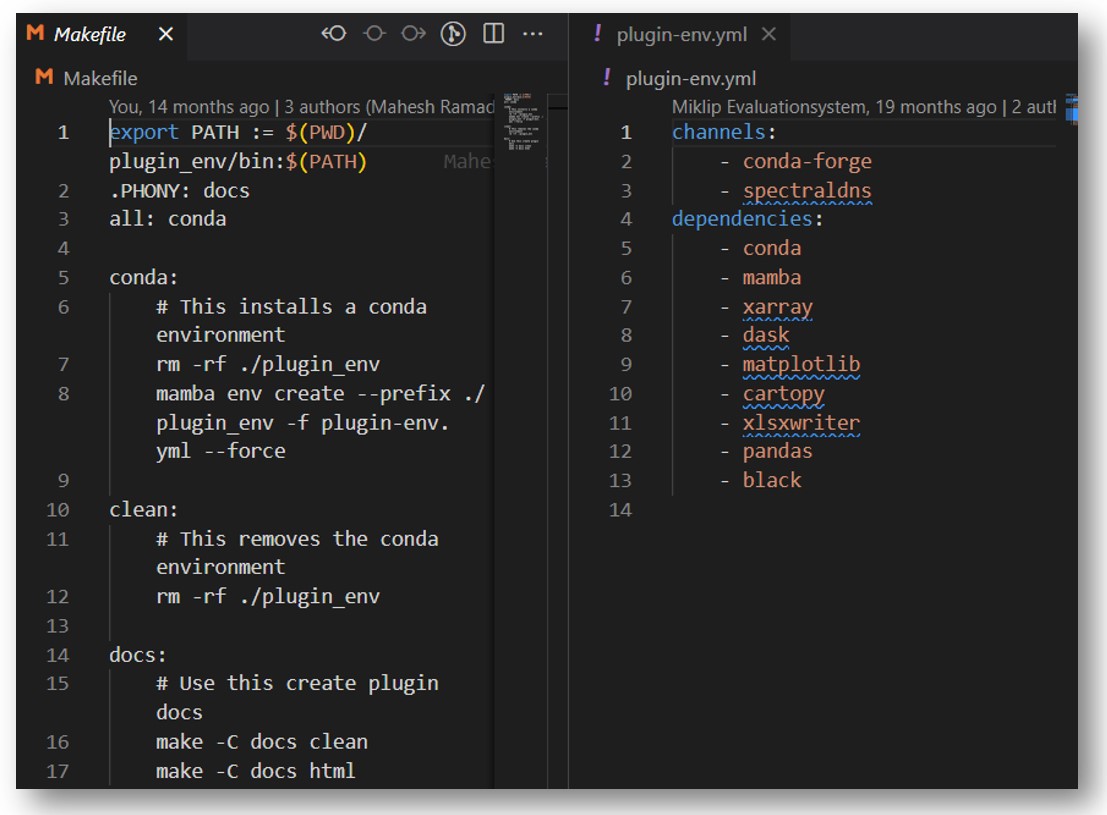This screenshot has height=815, width=1107.
Task: Open the Makefile breadcrumb
Action: (x=100, y=78)
